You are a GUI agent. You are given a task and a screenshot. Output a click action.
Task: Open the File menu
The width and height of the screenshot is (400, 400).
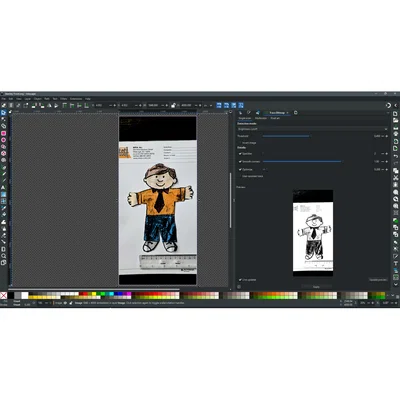(3, 99)
